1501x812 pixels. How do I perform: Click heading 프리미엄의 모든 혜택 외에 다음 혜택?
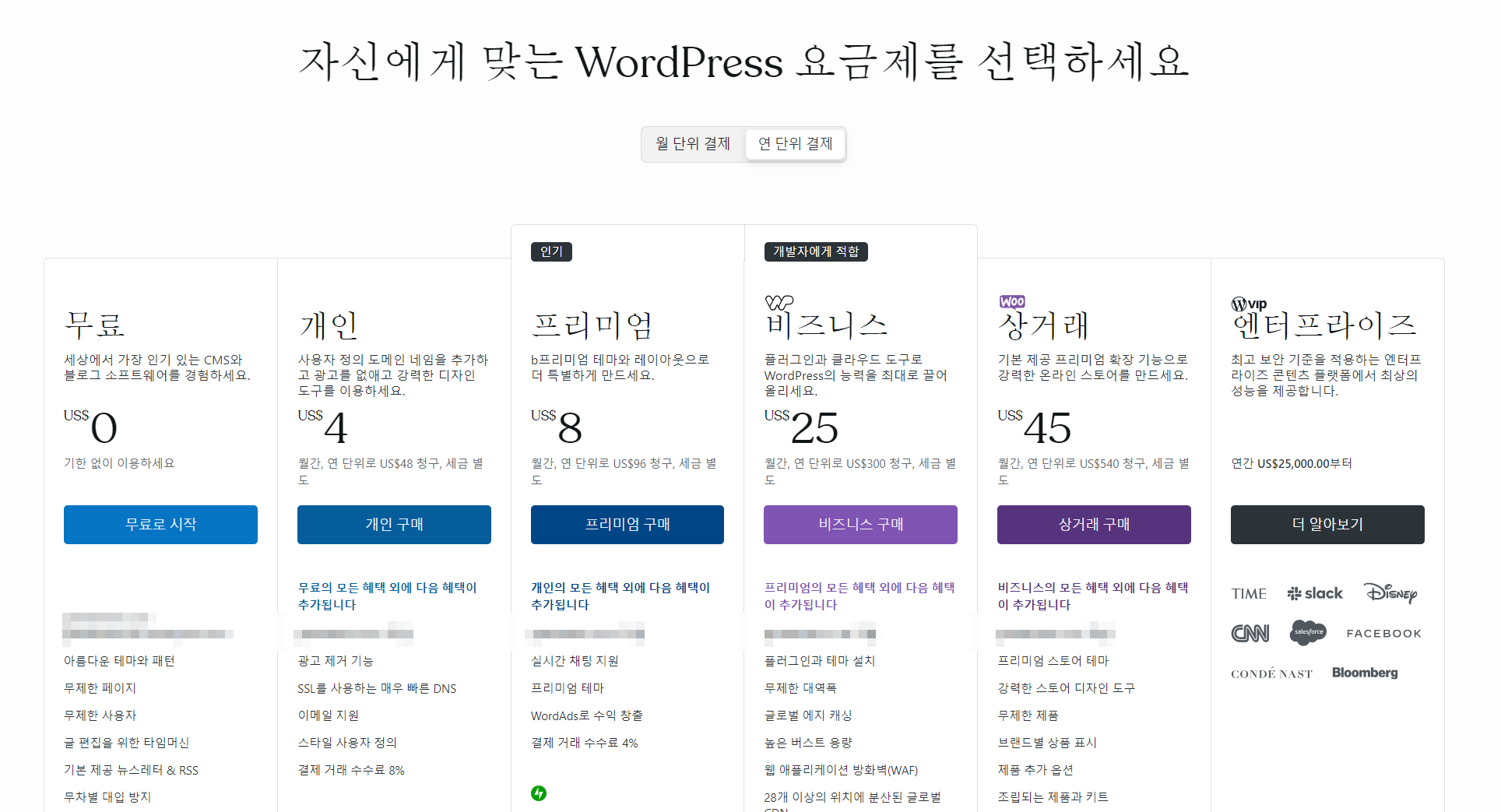pyautogui.click(x=859, y=596)
